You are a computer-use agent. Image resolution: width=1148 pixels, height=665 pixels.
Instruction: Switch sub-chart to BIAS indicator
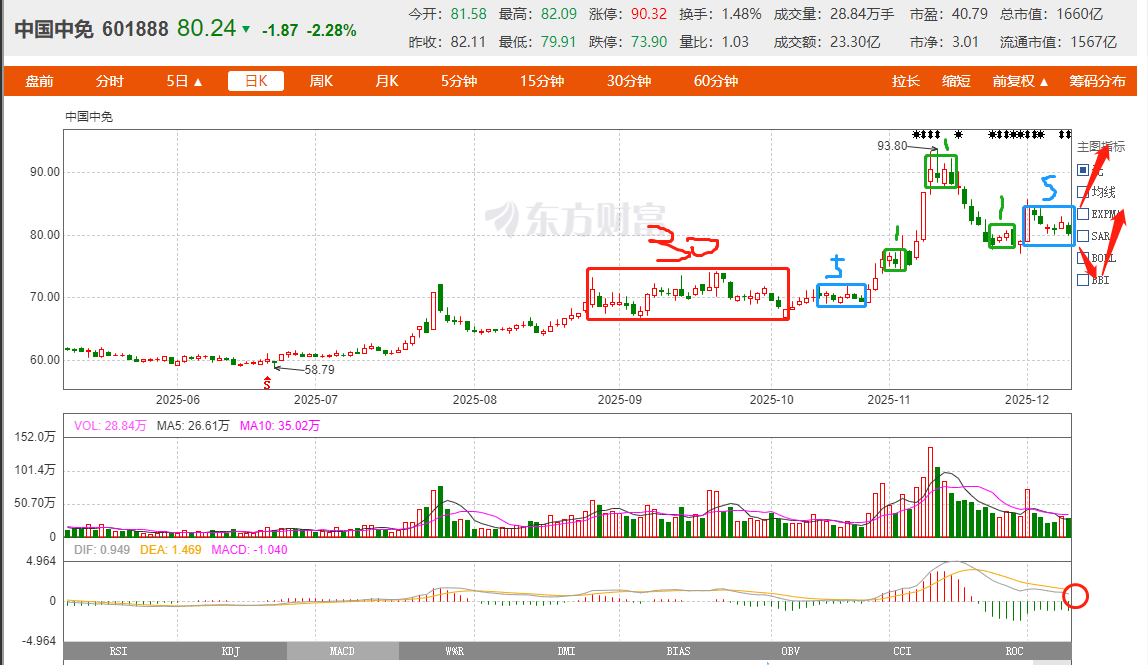point(679,651)
